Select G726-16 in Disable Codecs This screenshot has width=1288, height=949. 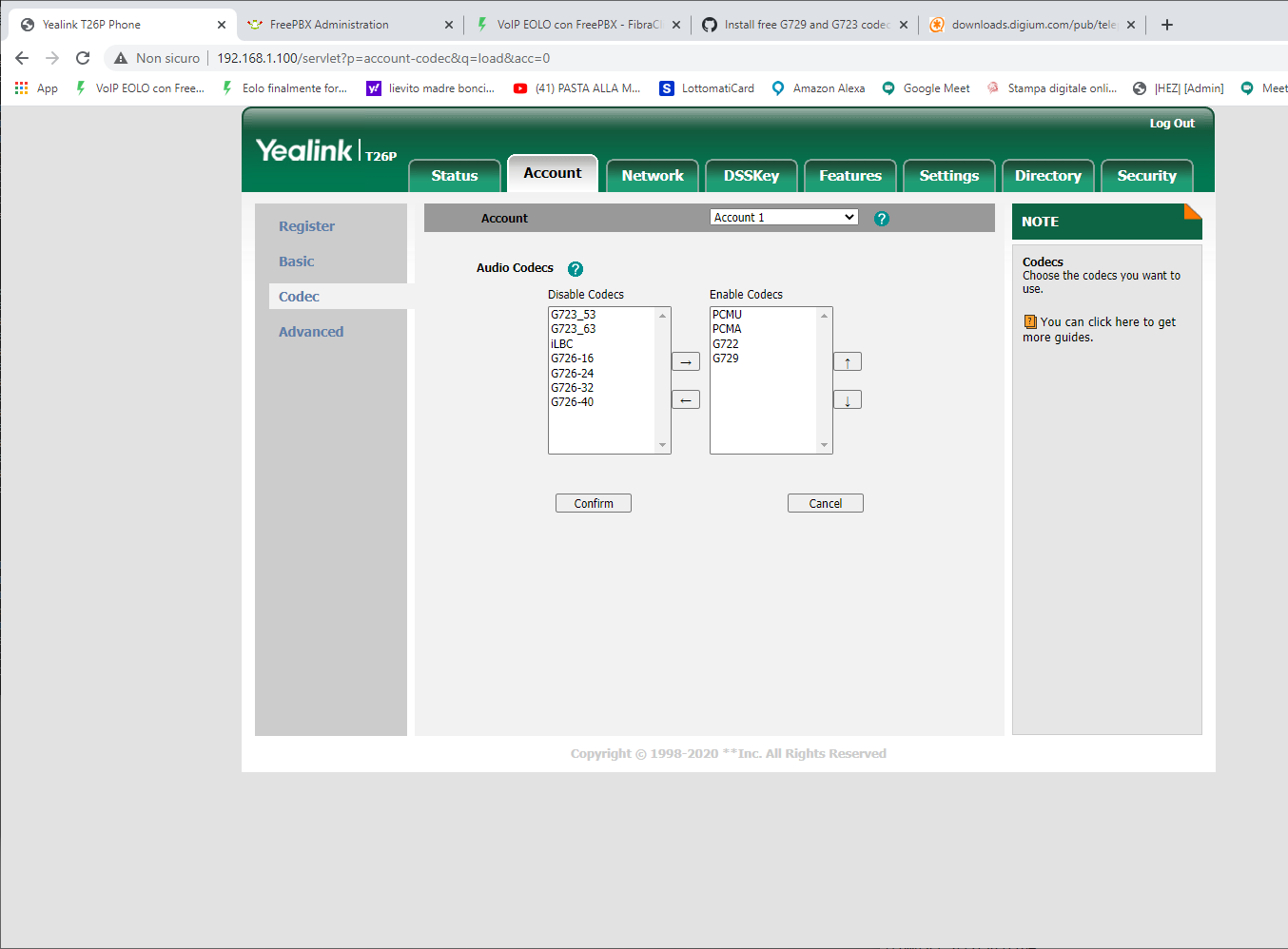(x=573, y=358)
